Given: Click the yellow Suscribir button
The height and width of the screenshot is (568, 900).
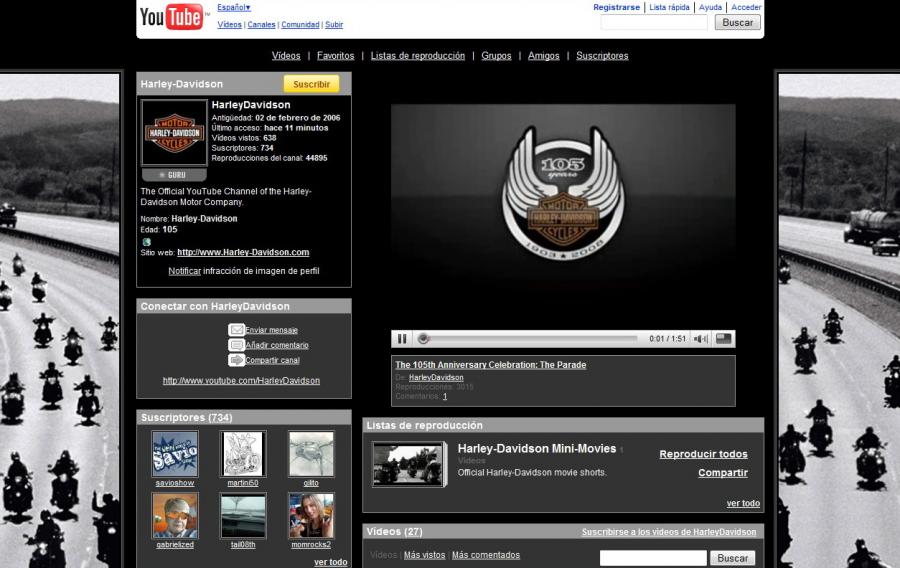Looking at the screenshot, I should pos(311,84).
